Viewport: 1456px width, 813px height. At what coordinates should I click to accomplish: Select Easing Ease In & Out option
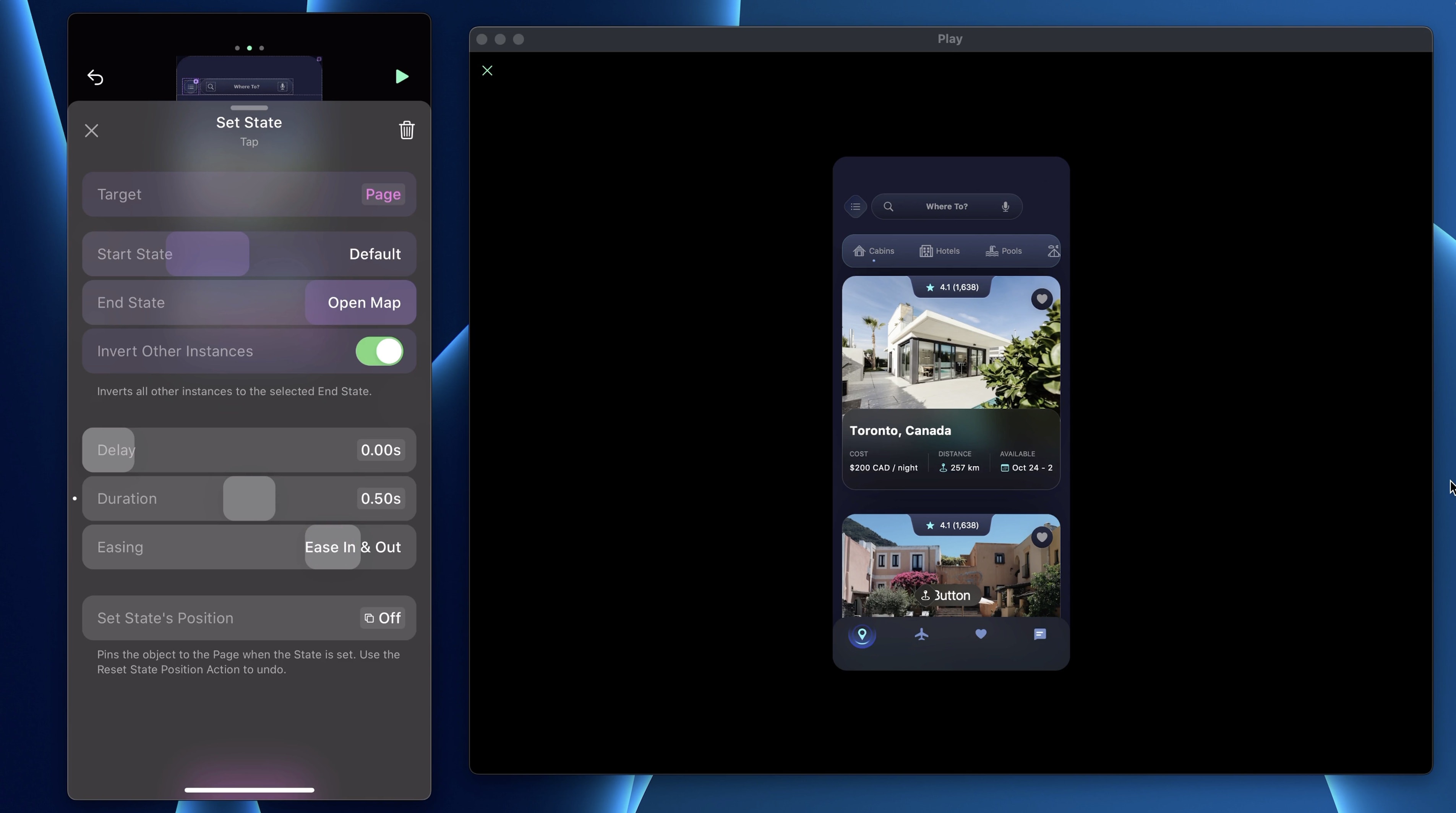coord(352,547)
